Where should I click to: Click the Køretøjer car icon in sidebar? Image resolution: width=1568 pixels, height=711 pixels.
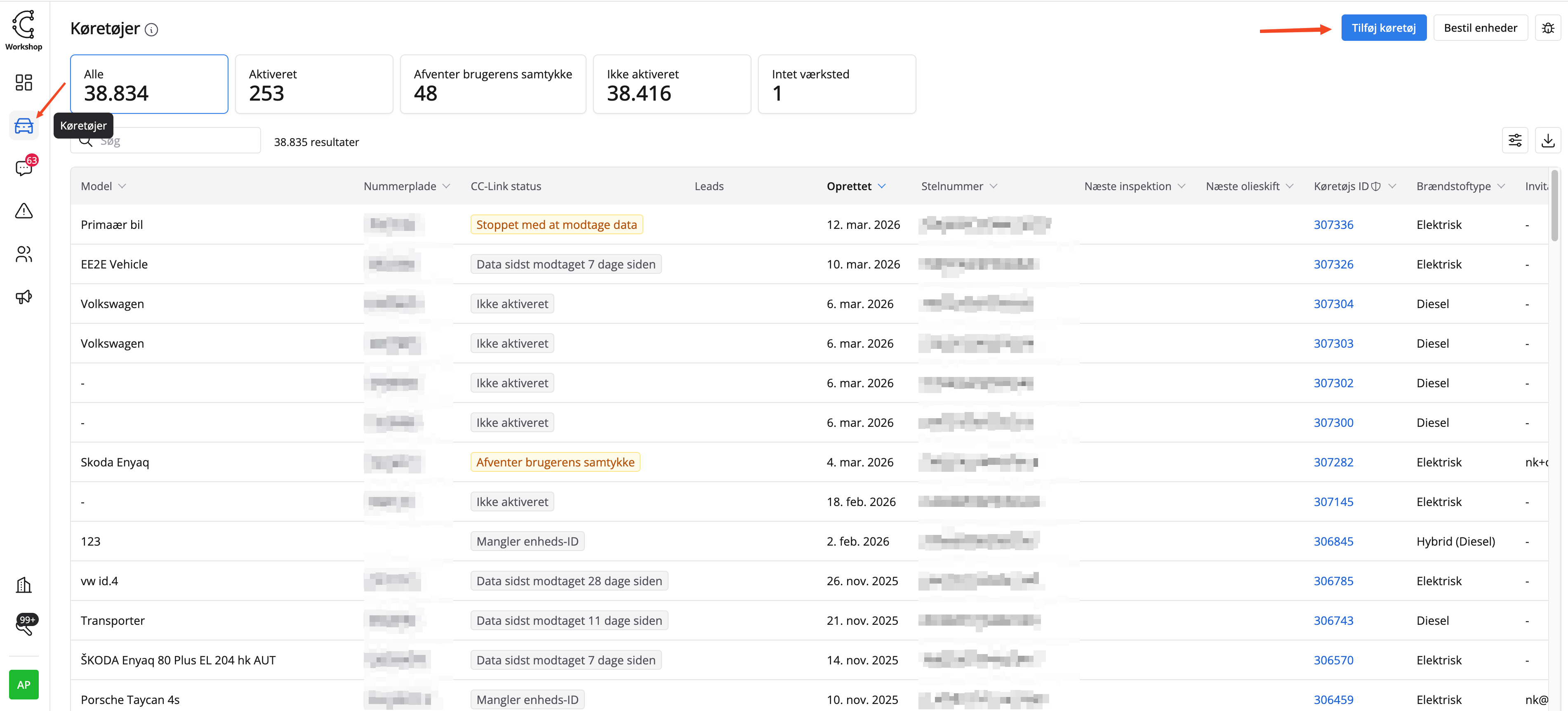pyautogui.click(x=24, y=126)
